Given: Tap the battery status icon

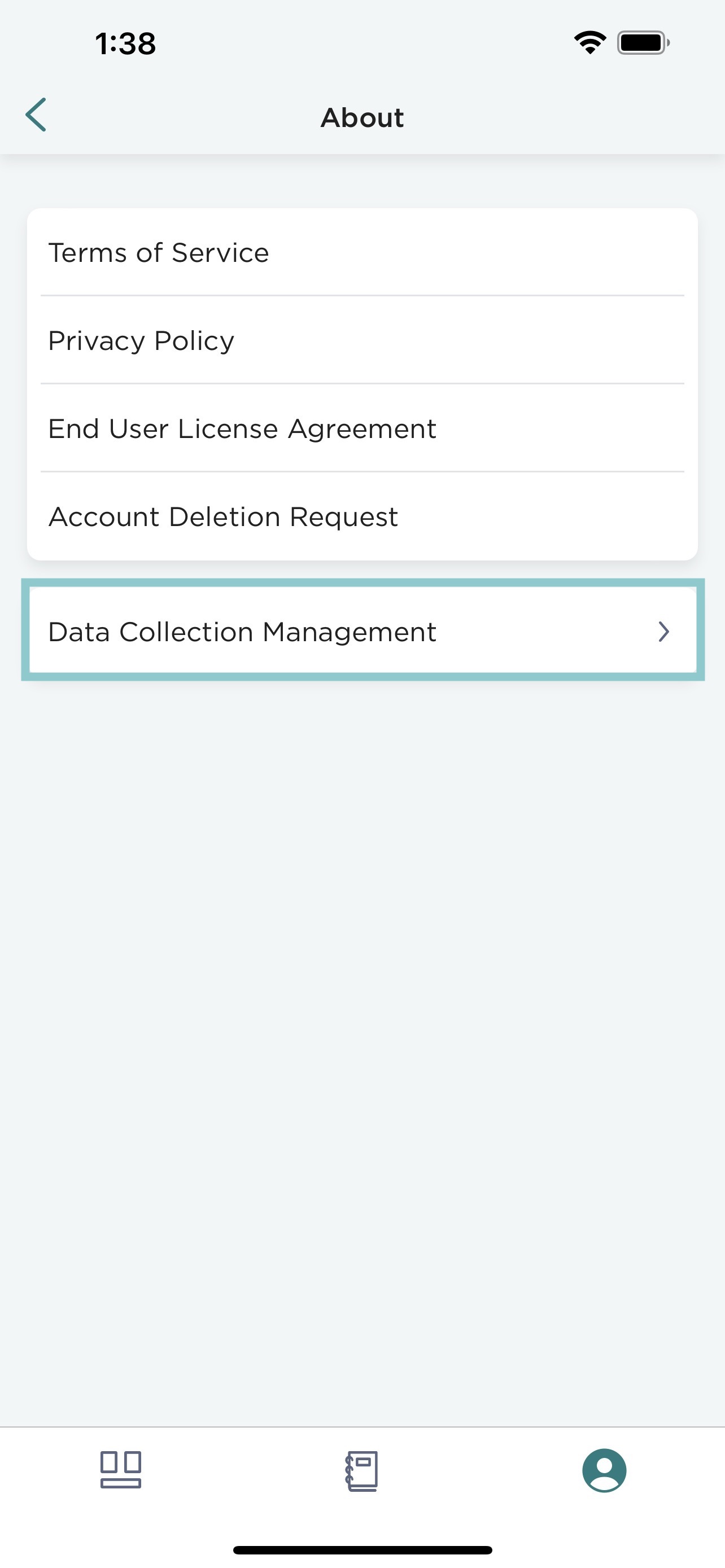Looking at the screenshot, I should [644, 42].
